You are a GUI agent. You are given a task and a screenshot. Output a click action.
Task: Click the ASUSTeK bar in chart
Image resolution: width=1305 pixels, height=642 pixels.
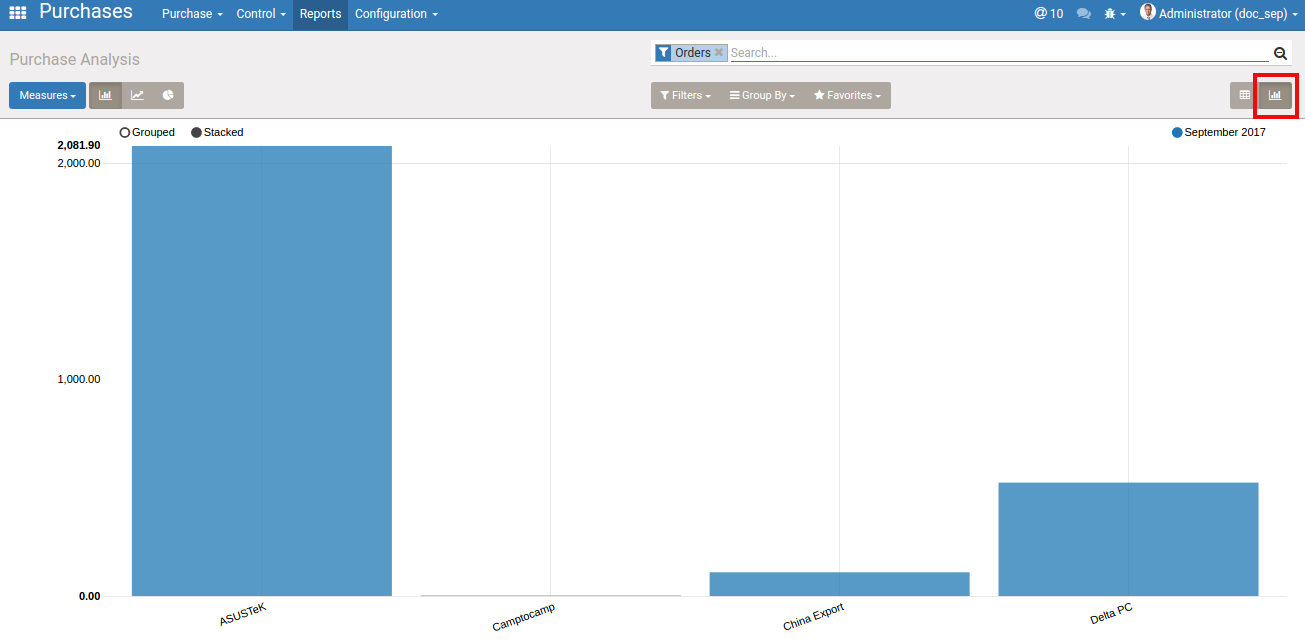(262, 371)
